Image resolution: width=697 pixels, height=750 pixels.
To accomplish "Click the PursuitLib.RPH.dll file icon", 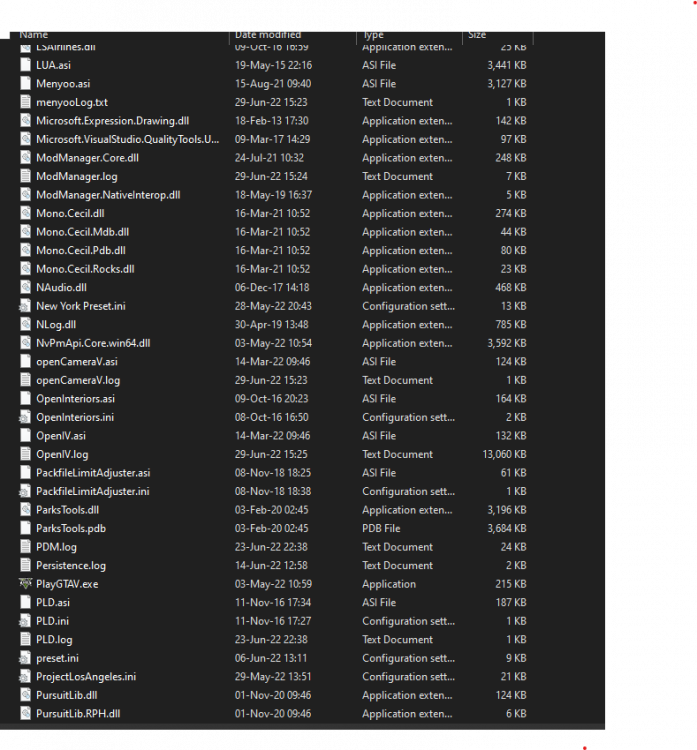I will (25, 714).
